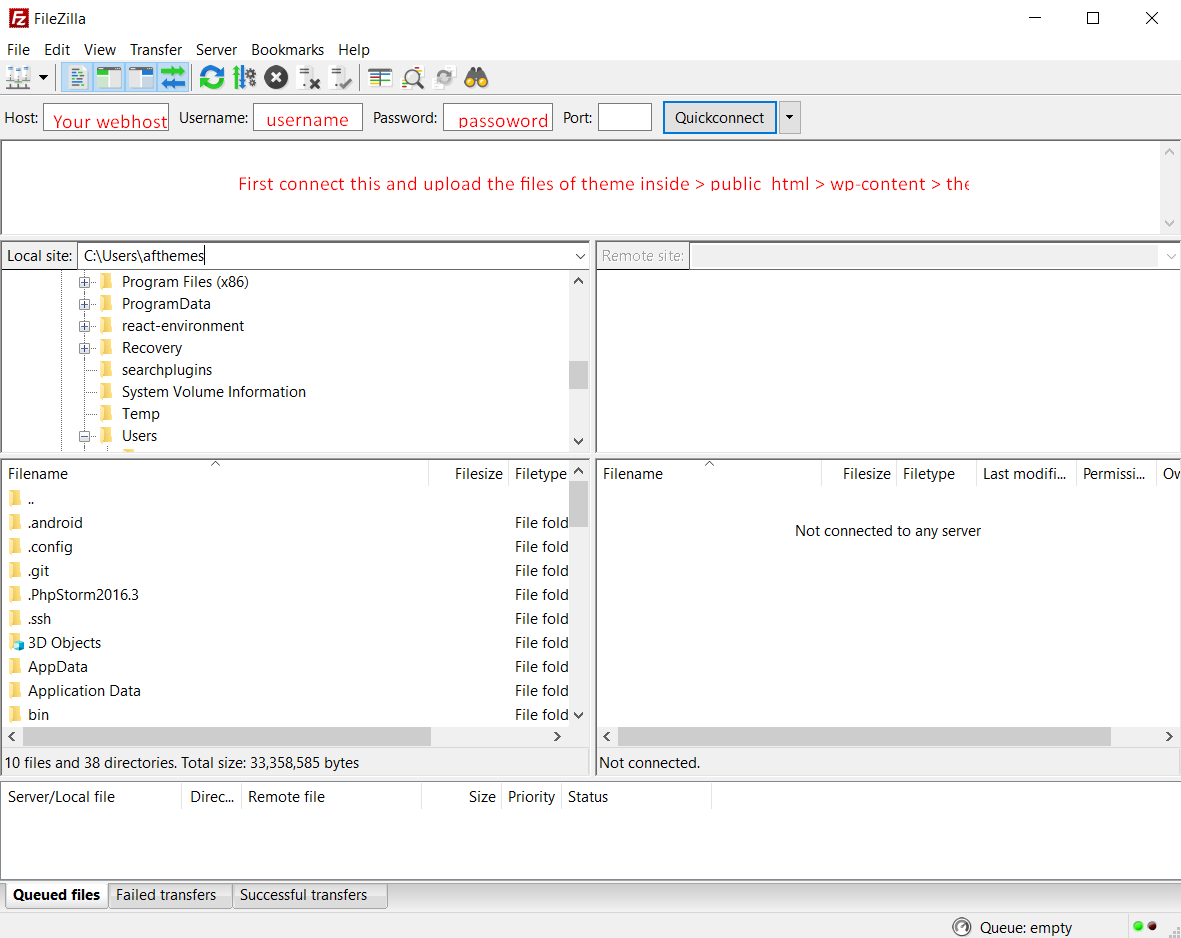
Task: Toggle local directory tree view icon
Action: coord(108,78)
